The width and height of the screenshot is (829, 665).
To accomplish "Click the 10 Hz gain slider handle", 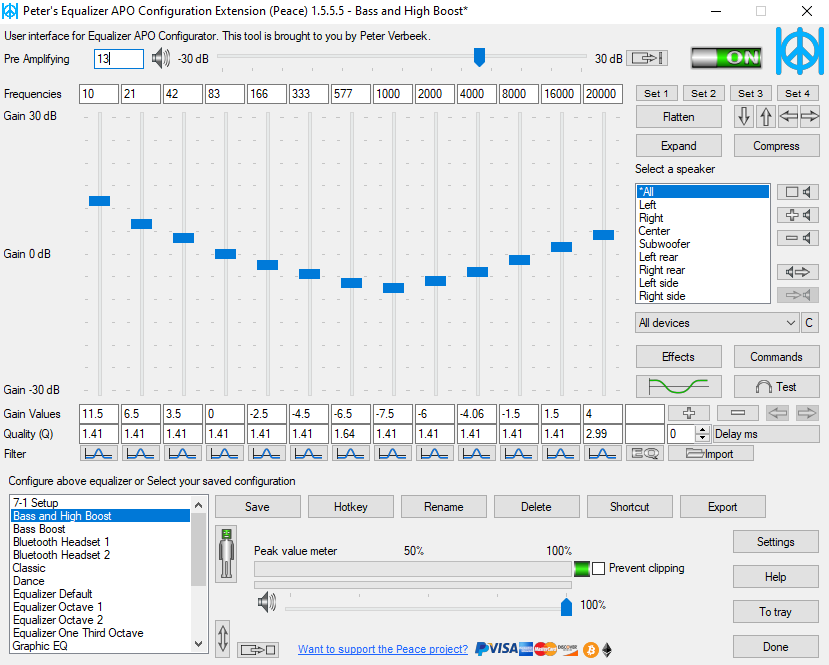I will coord(99,201).
